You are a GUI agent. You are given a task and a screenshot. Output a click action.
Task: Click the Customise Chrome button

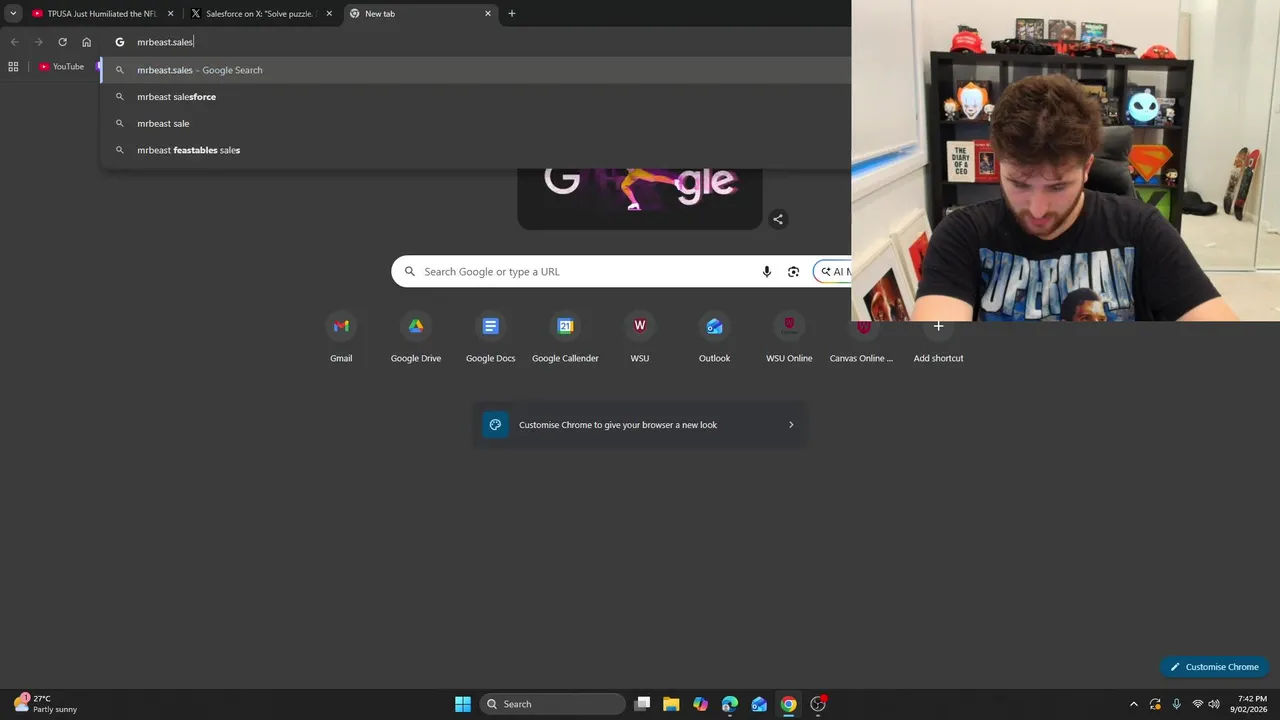1214,667
